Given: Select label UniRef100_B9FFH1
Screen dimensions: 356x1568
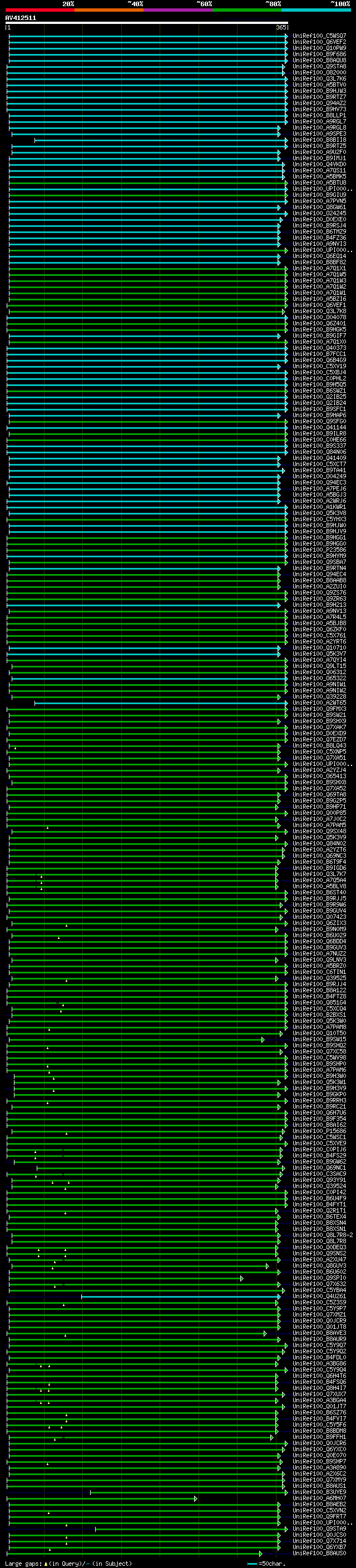Looking at the screenshot, I should (319, 1437).
